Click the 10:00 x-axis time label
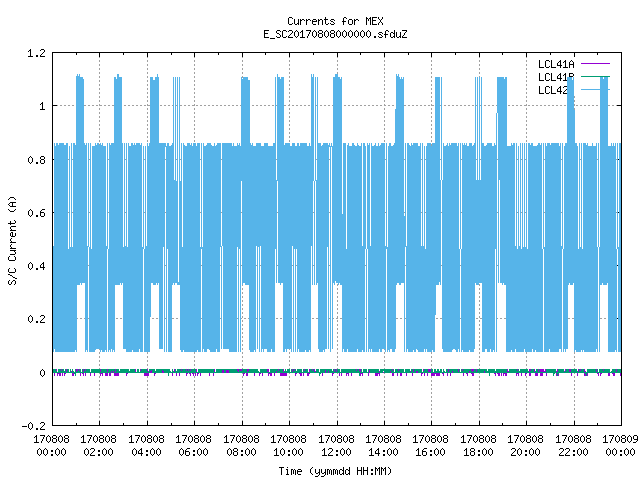Image resolution: width=640 pixels, height=480 pixels. tap(288, 453)
